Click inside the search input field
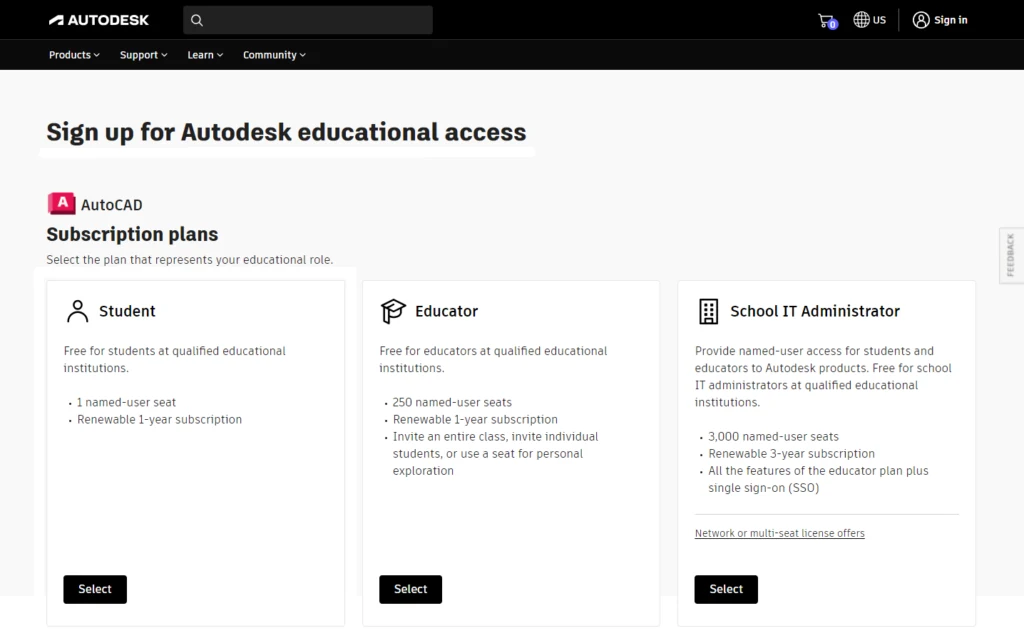The height and width of the screenshot is (643, 1024). (x=308, y=20)
